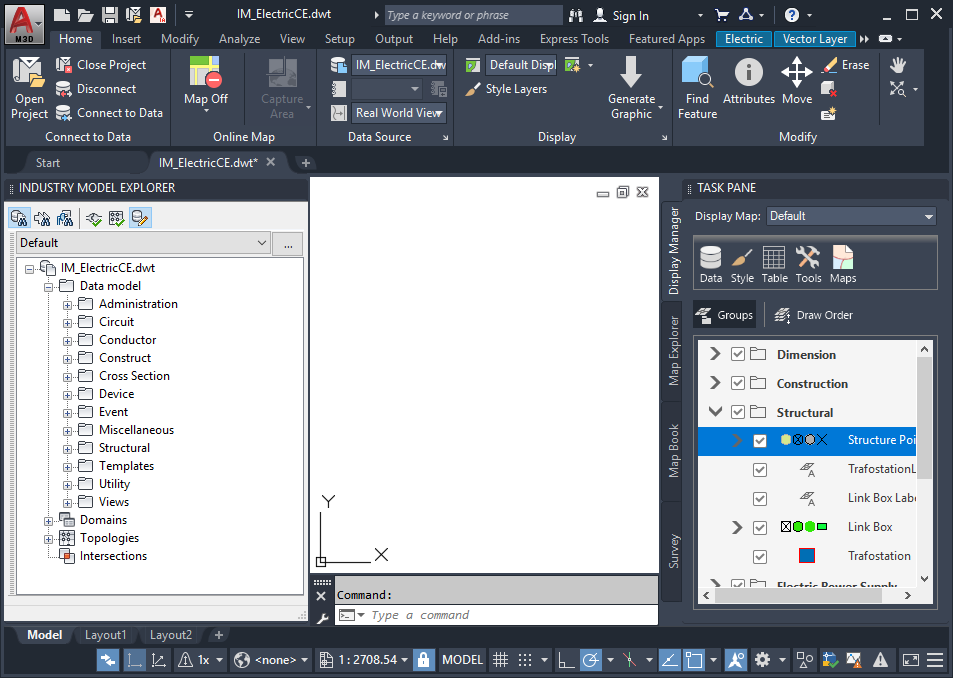Click the Open Project icon
This screenshot has width=953, height=678.
click(x=29, y=73)
